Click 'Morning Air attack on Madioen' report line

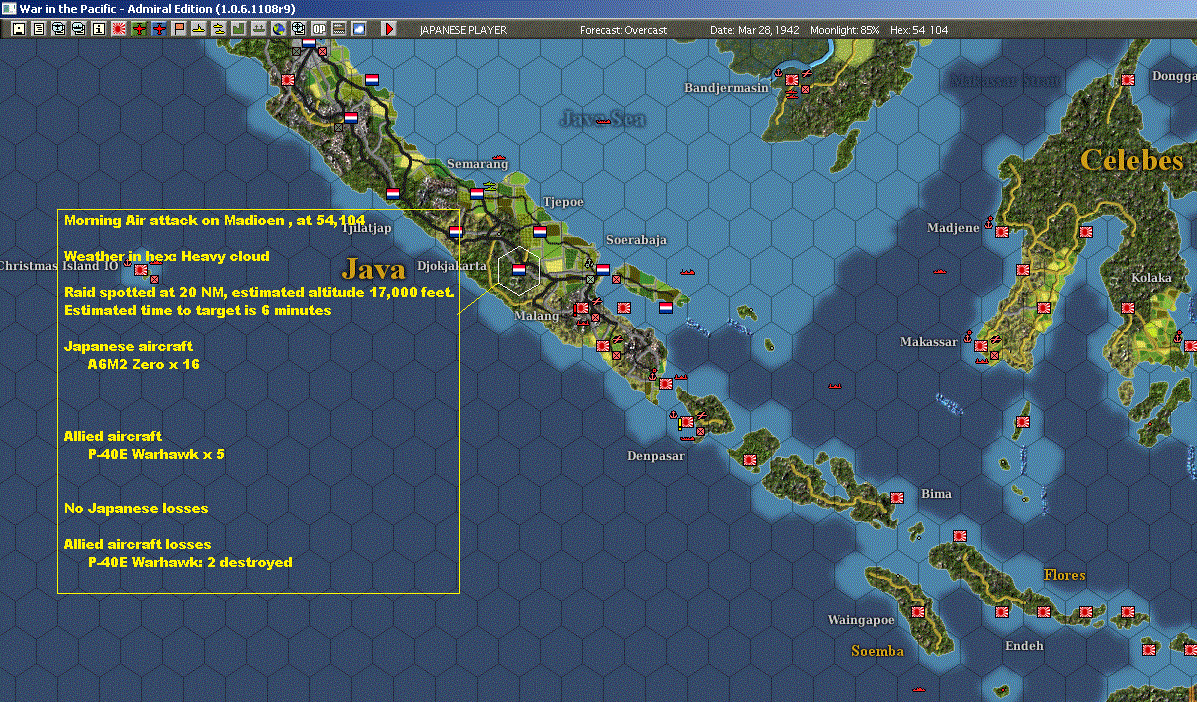pos(215,221)
